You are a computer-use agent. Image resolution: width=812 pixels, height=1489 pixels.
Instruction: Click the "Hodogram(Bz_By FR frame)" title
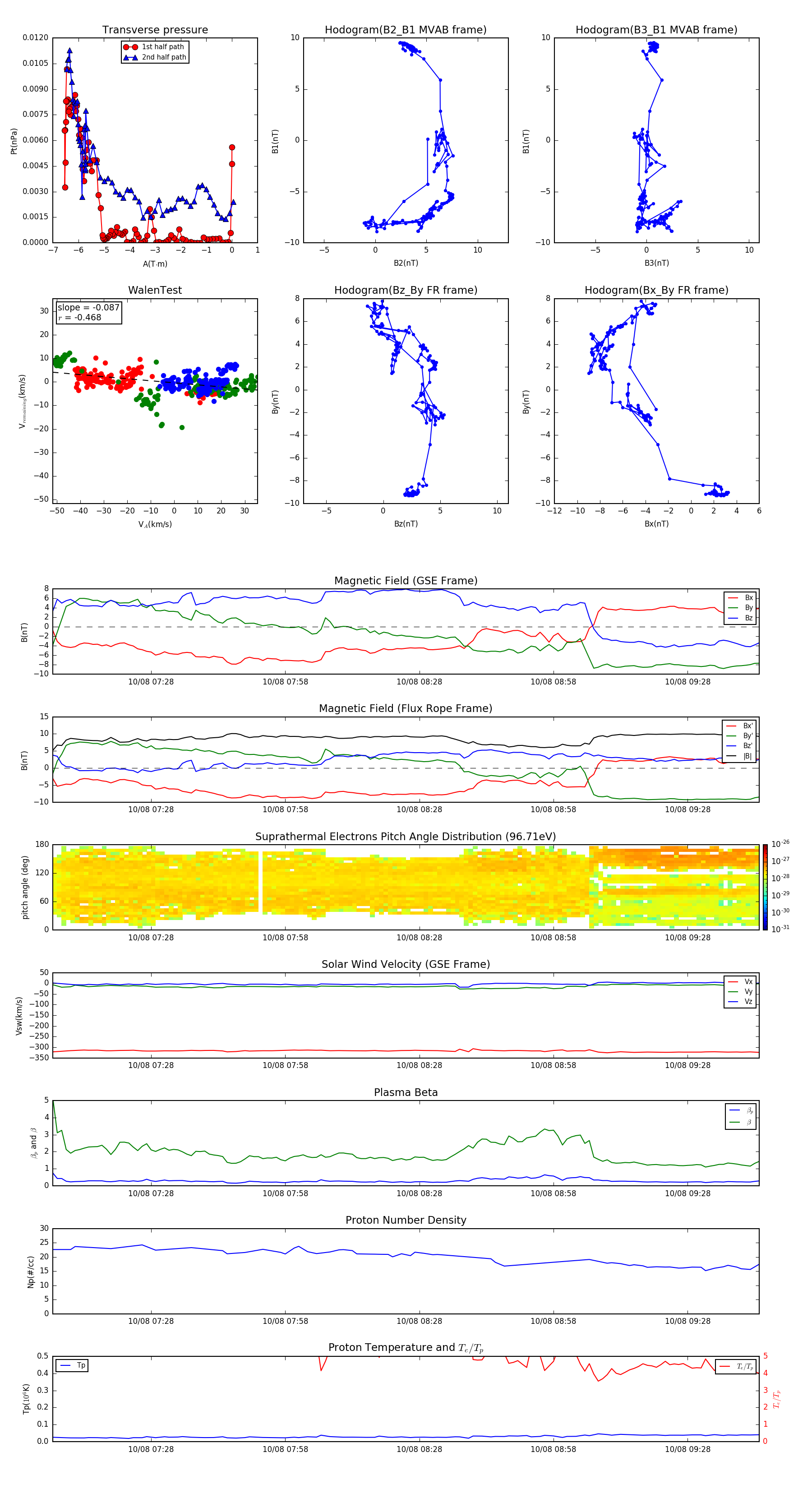[x=406, y=290]
